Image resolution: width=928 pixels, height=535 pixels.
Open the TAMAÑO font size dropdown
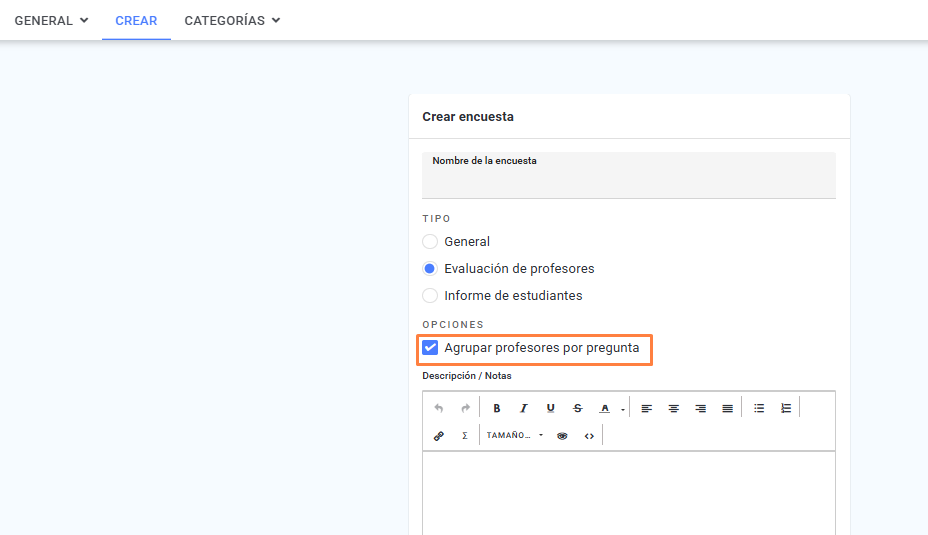[514, 436]
